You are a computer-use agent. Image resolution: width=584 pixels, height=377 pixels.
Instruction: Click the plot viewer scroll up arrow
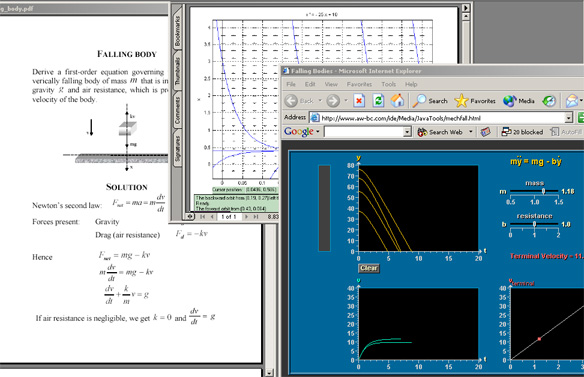[x=466, y=17]
